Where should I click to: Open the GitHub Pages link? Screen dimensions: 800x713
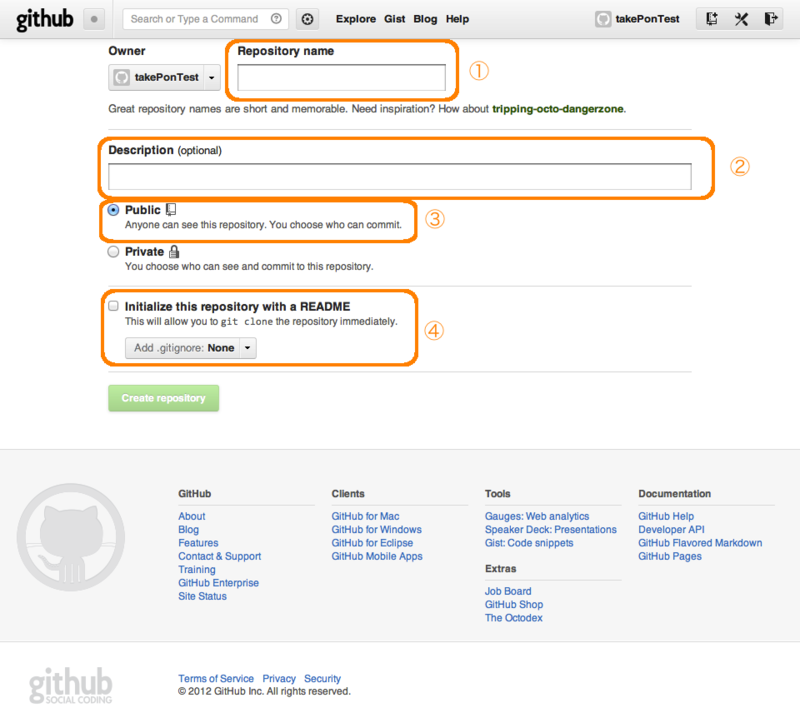670,556
